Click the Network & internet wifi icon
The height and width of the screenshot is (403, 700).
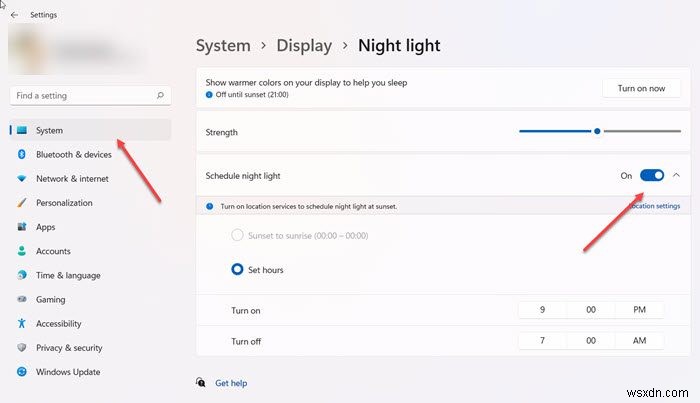coord(21,179)
